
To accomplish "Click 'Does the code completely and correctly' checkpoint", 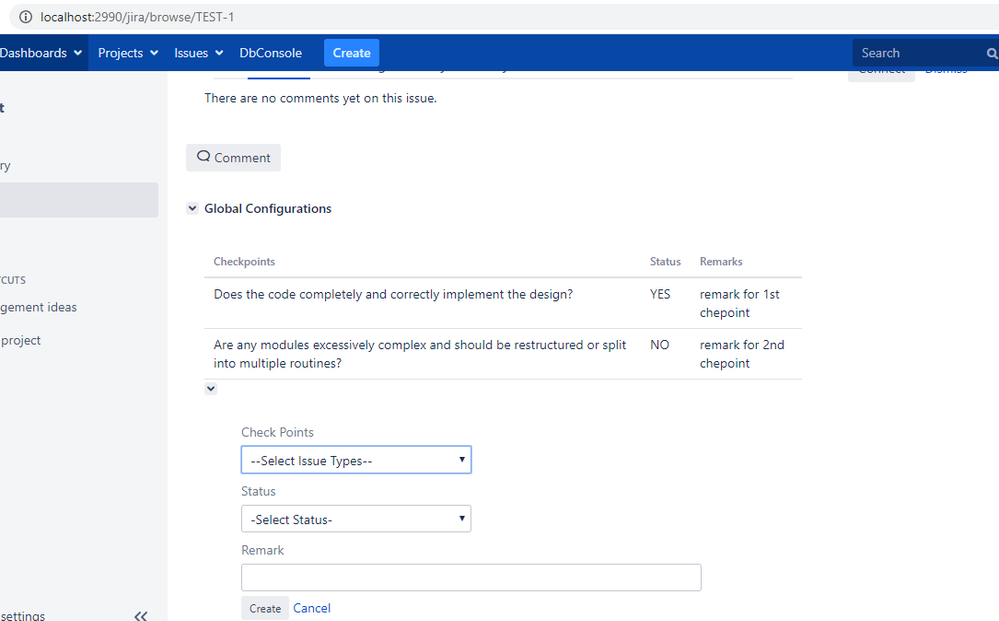I will click(393, 294).
